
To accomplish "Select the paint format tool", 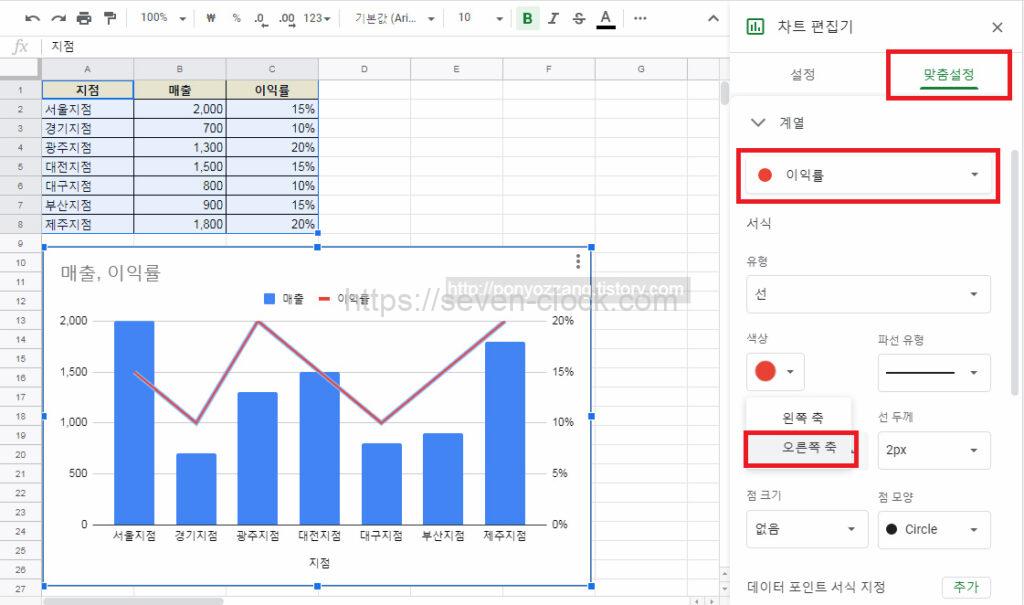I will click(110, 18).
